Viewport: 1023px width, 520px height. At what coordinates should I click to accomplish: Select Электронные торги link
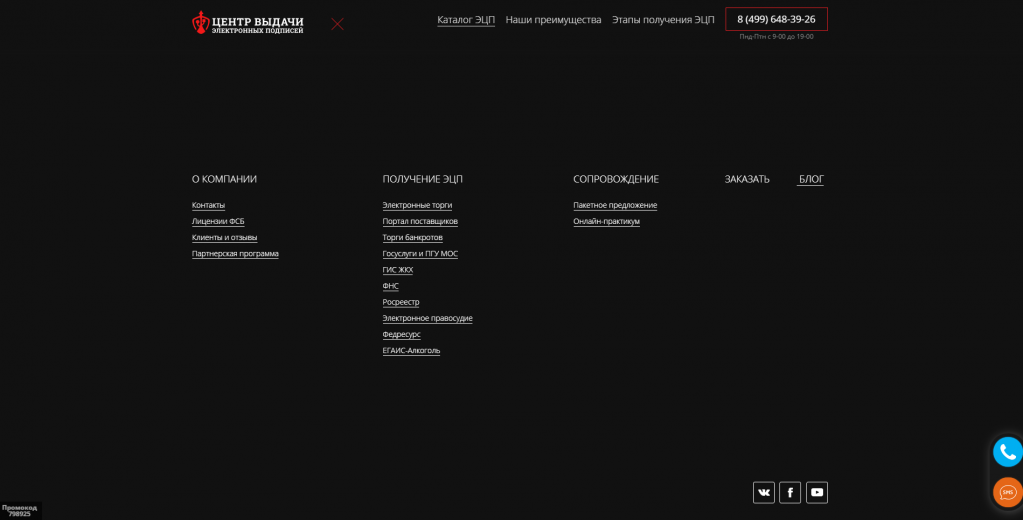point(417,205)
